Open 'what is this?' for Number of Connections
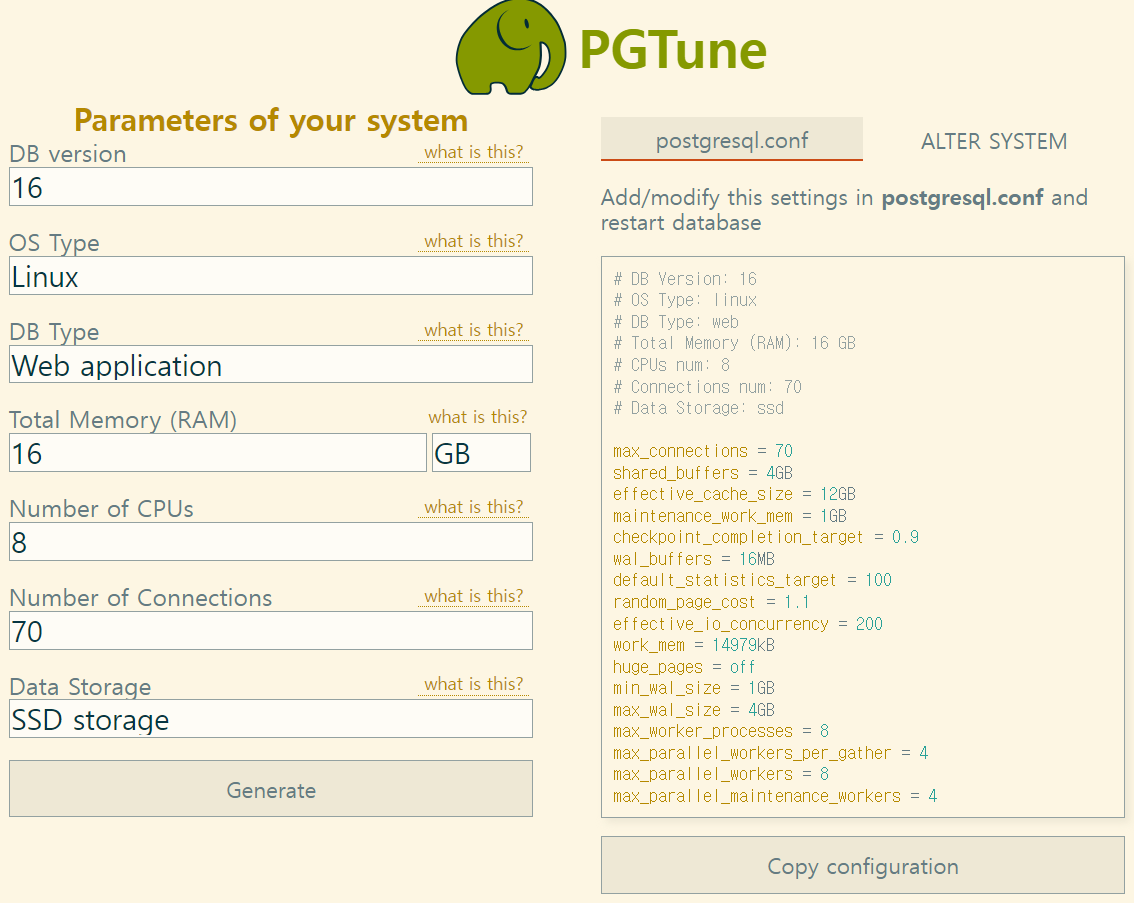The width and height of the screenshot is (1134, 903). click(474, 596)
